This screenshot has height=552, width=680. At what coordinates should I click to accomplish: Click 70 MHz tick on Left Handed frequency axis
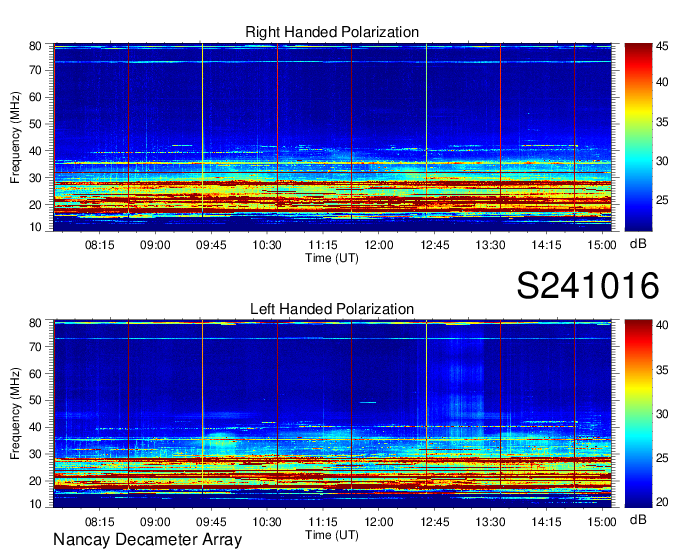pyautogui.click(x=35, y=347)
